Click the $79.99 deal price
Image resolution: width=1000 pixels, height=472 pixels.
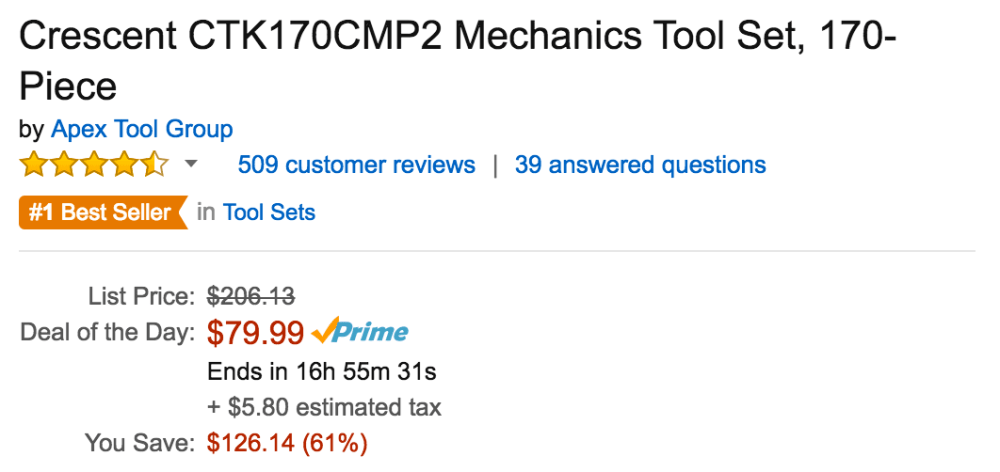(x=255, y=332)
